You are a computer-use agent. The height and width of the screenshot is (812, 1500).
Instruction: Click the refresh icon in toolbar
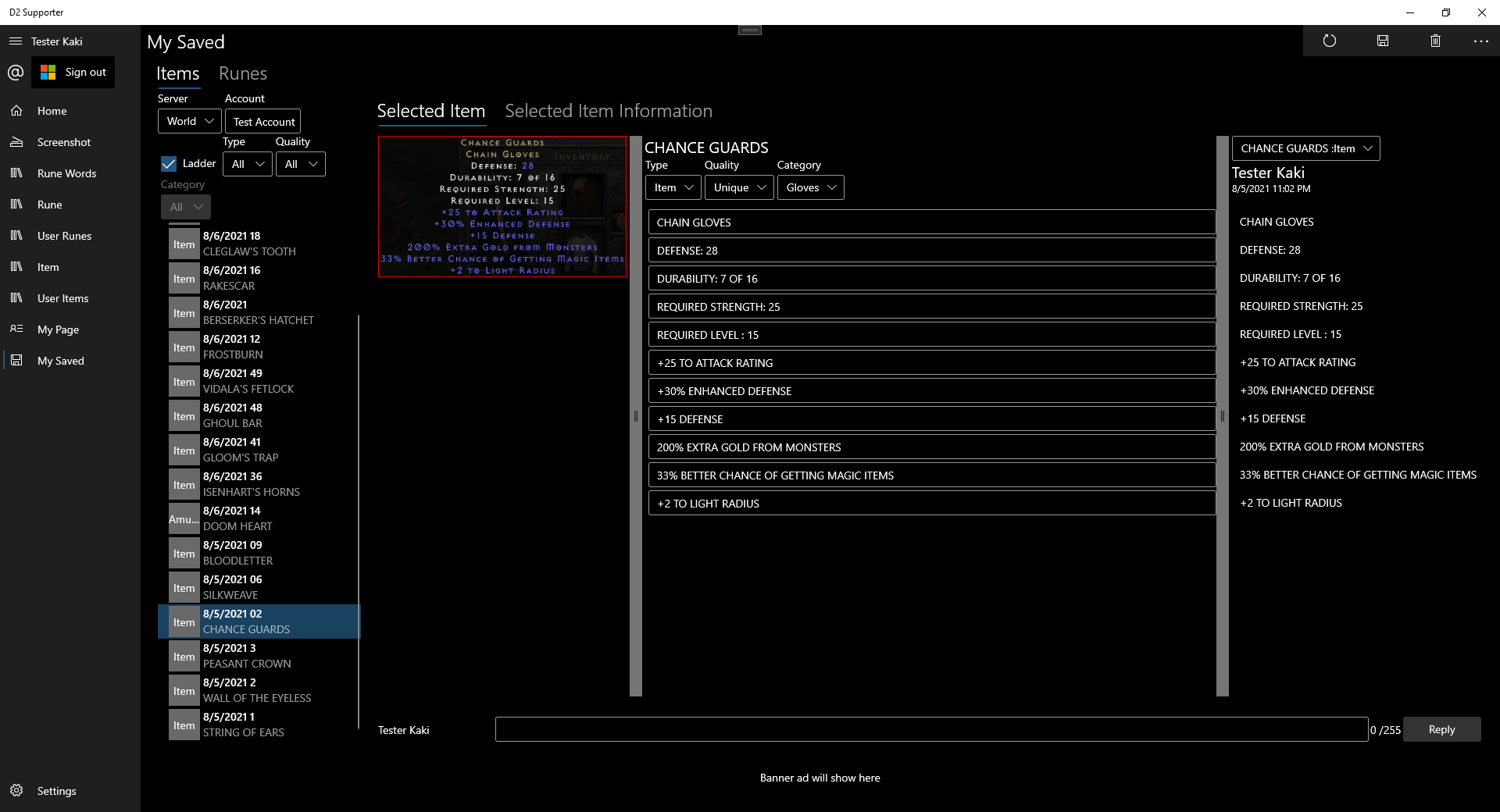[x=1330, y=41]
